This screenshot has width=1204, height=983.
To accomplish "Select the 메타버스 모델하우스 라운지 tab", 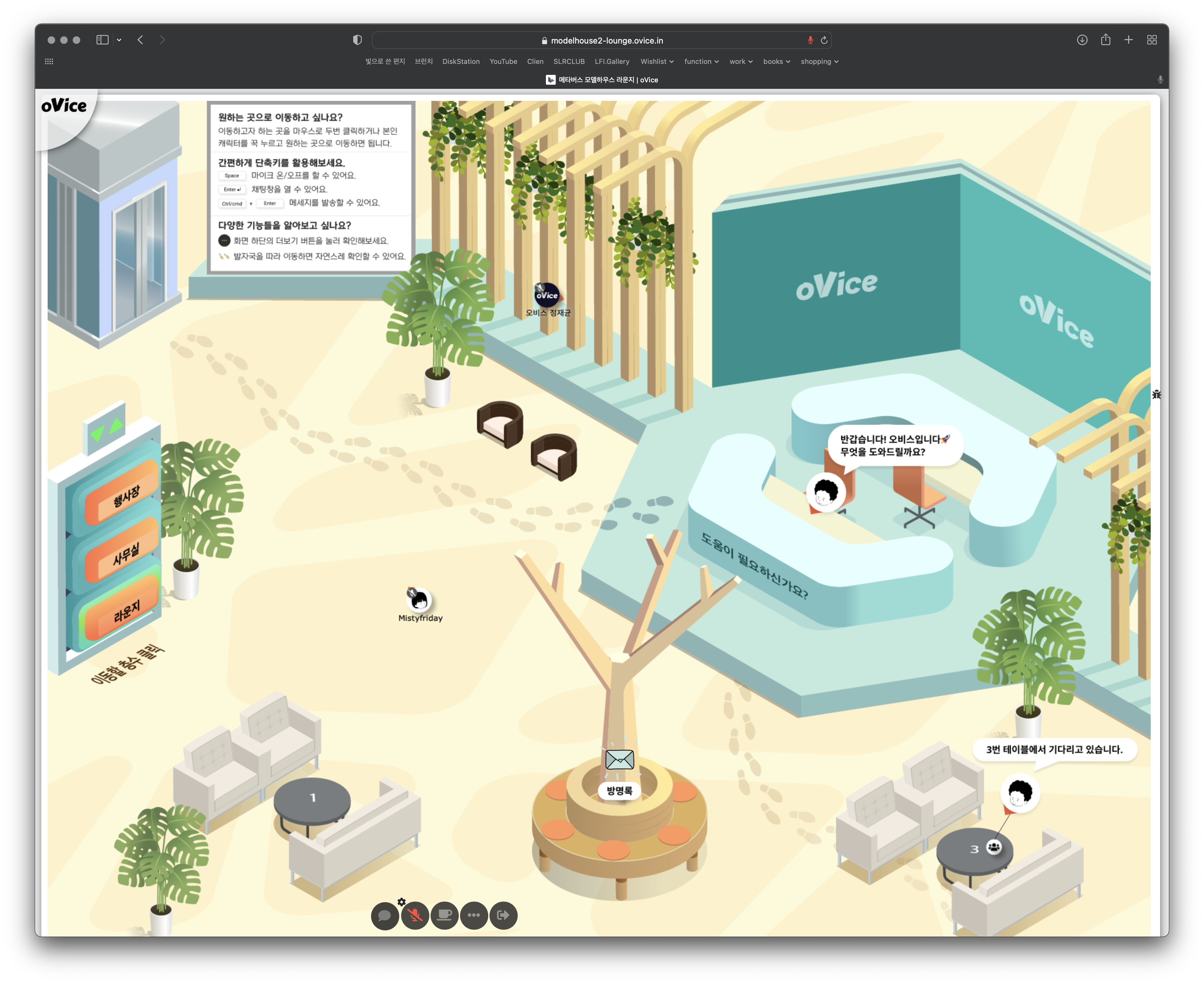I will (x=601, y=80).
